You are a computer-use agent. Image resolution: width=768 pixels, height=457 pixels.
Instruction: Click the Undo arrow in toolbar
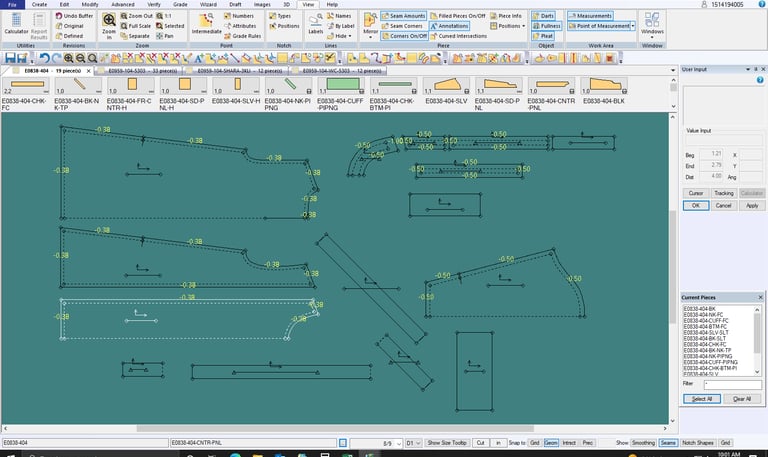tap(45, 58)
